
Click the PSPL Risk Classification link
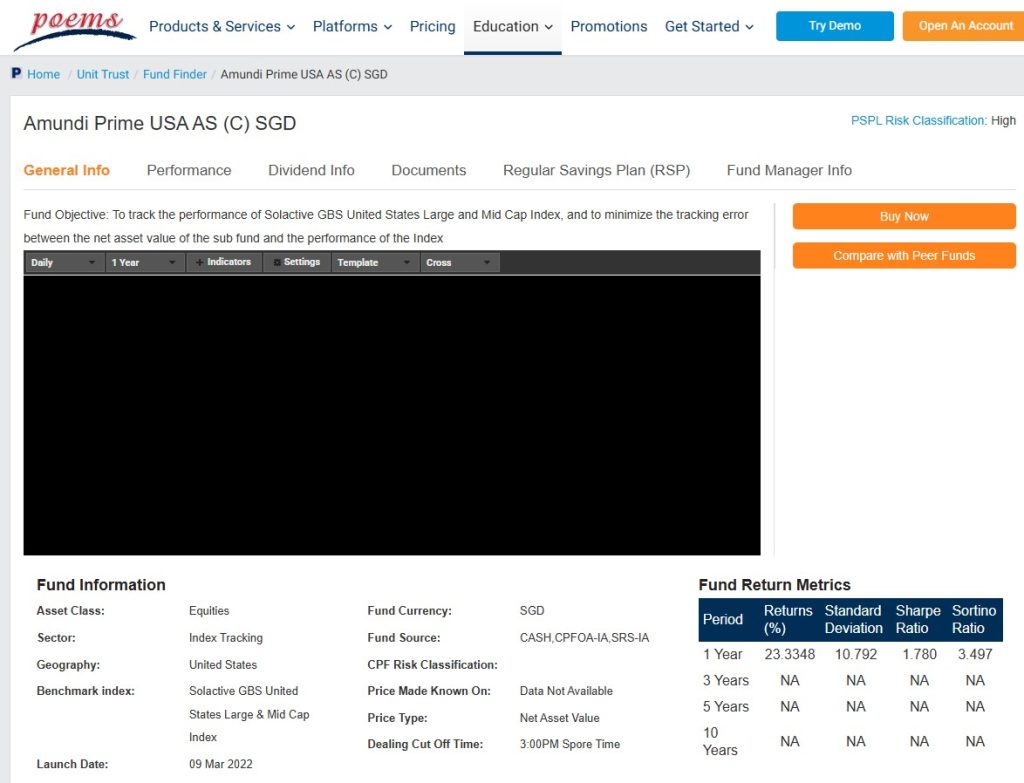pyautogui.click(x=918, y=121)
